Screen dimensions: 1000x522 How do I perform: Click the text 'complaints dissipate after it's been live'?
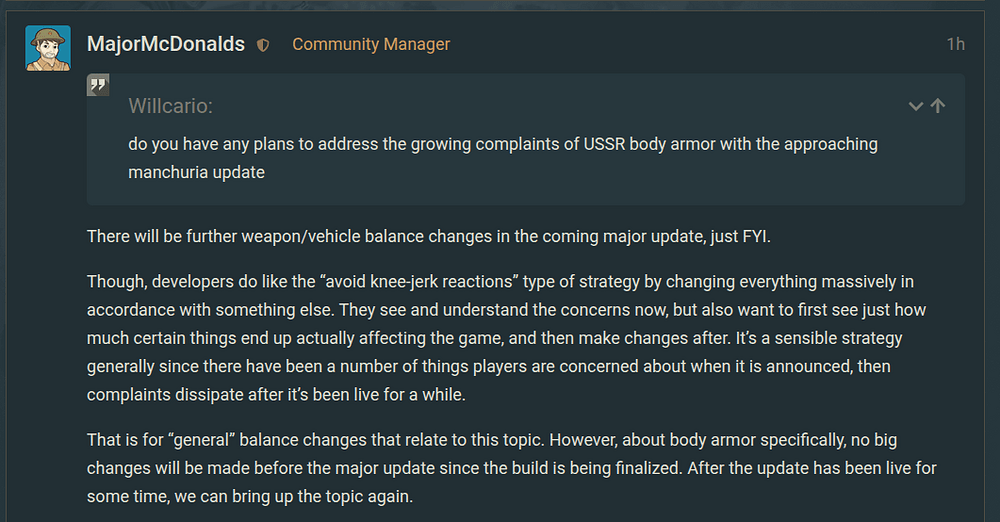coord(250,394)
